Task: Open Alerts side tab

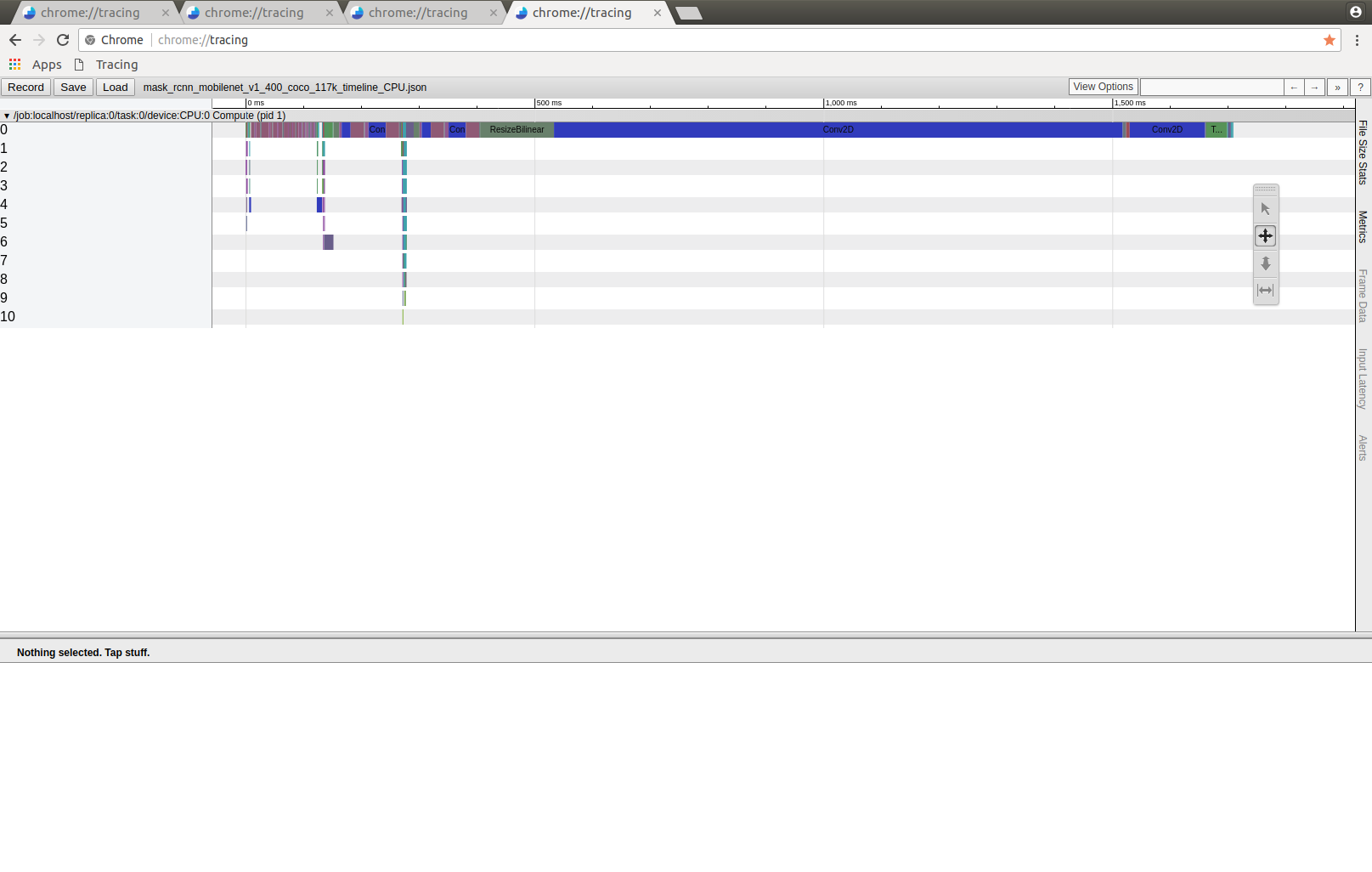Action: [1363, 448]
